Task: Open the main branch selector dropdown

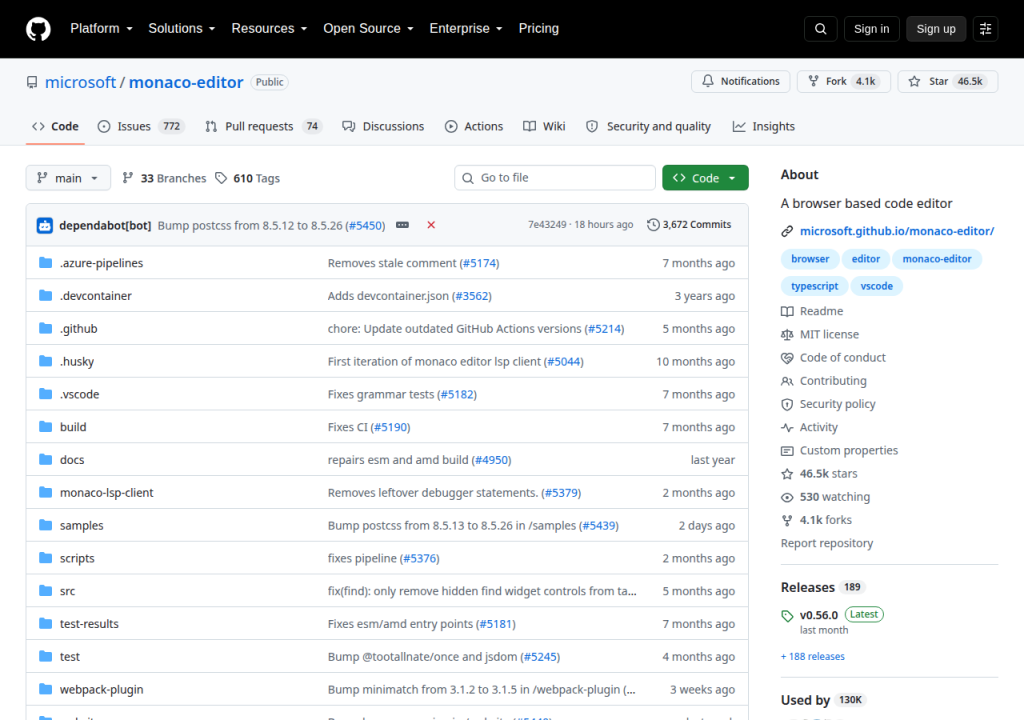Action: pos(68,178)
